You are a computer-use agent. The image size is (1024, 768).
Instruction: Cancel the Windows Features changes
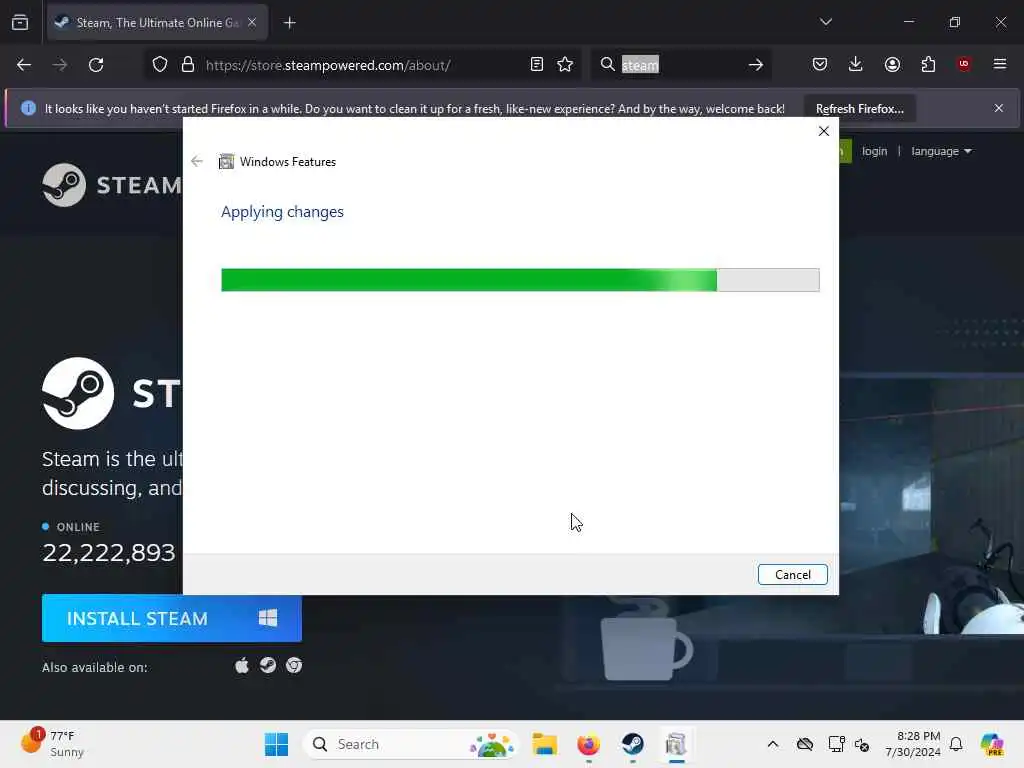coord(792,575)
